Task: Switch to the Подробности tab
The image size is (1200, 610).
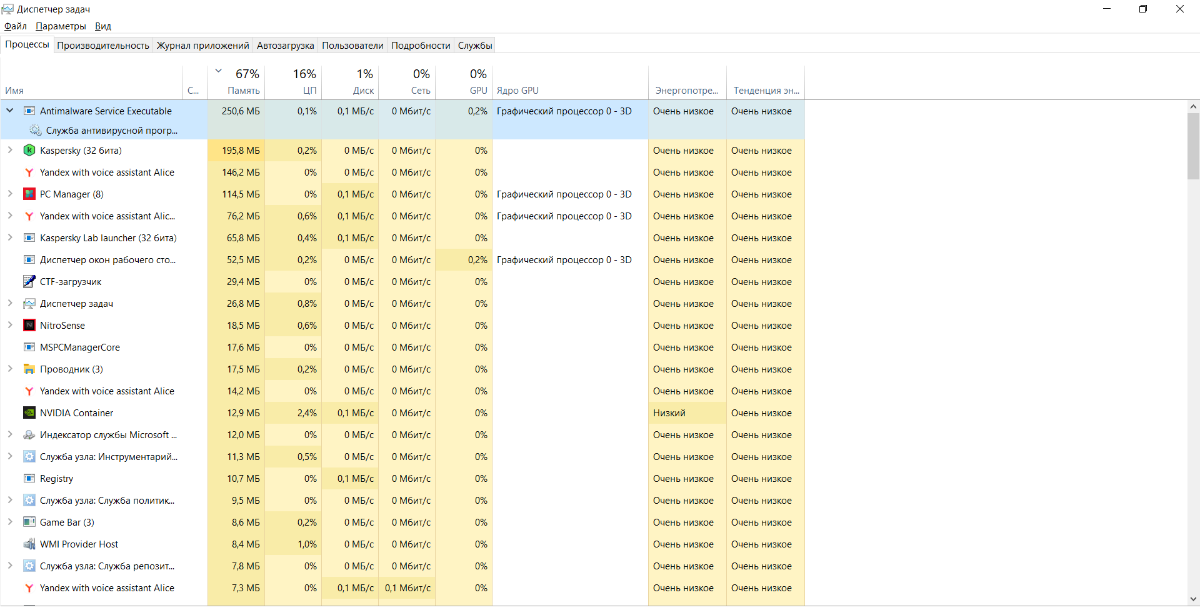Action: pyautogui.click(x=421, y=45)
